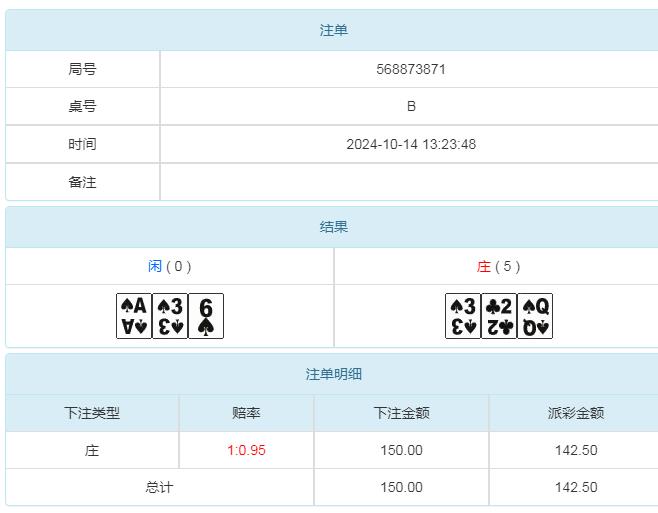The image size is (658, 513).
Task: Select the table number value B
Action: pos(411,106)
